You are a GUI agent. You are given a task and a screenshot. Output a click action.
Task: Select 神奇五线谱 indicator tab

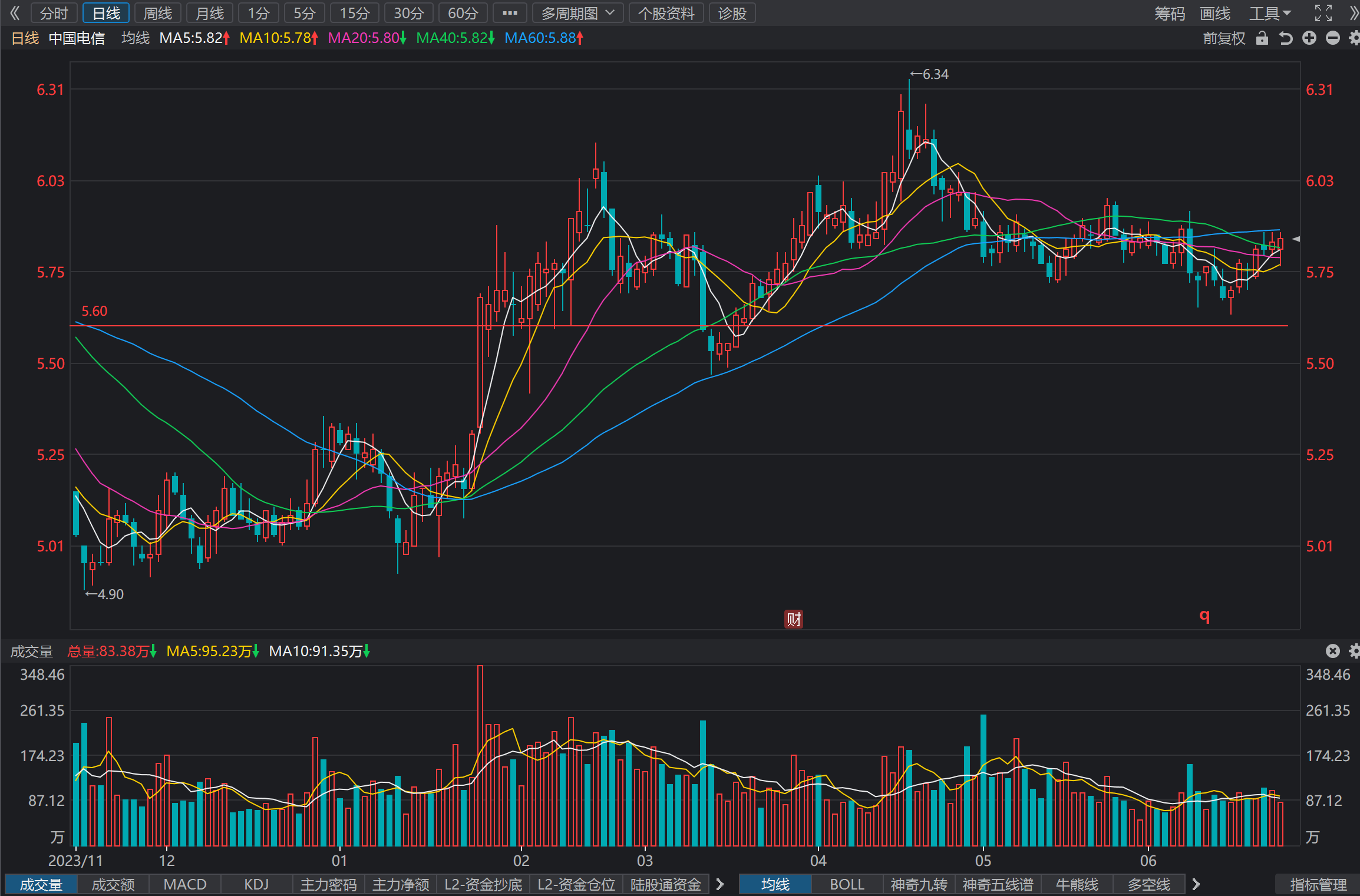998,884
